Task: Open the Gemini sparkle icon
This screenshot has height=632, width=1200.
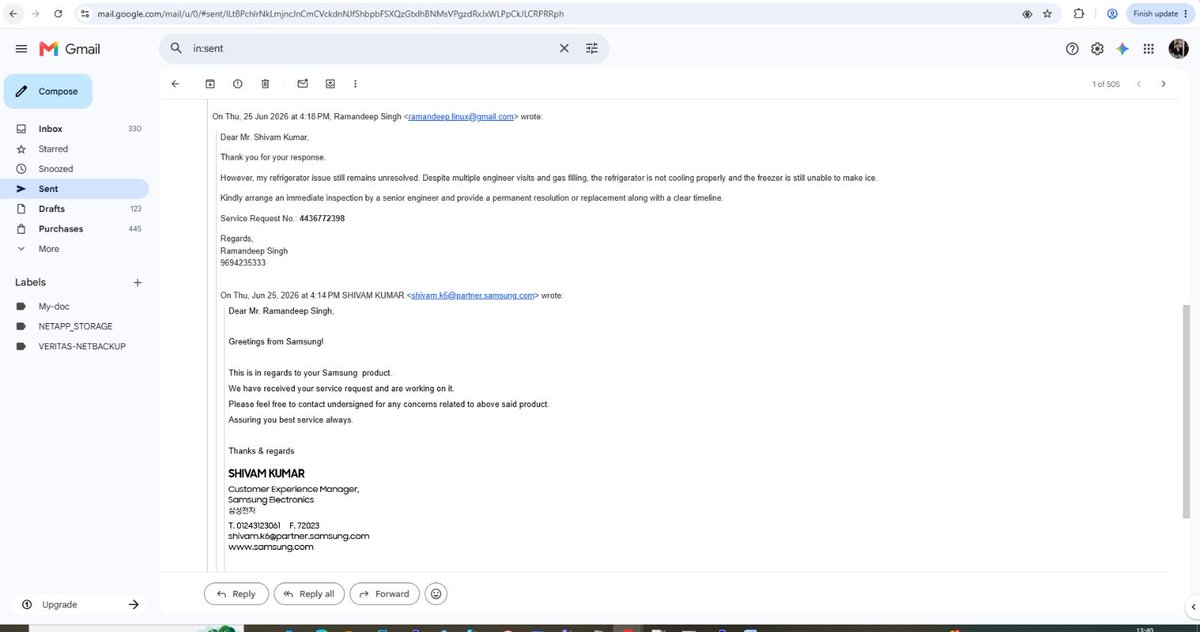Action: 1122,49
